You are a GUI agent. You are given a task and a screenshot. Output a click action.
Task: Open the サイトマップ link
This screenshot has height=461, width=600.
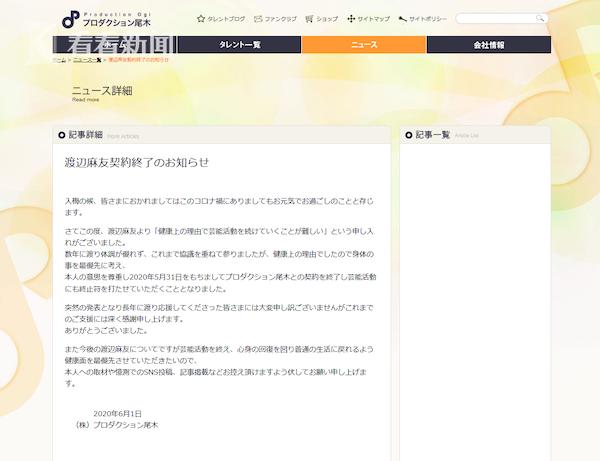point(373,19)
